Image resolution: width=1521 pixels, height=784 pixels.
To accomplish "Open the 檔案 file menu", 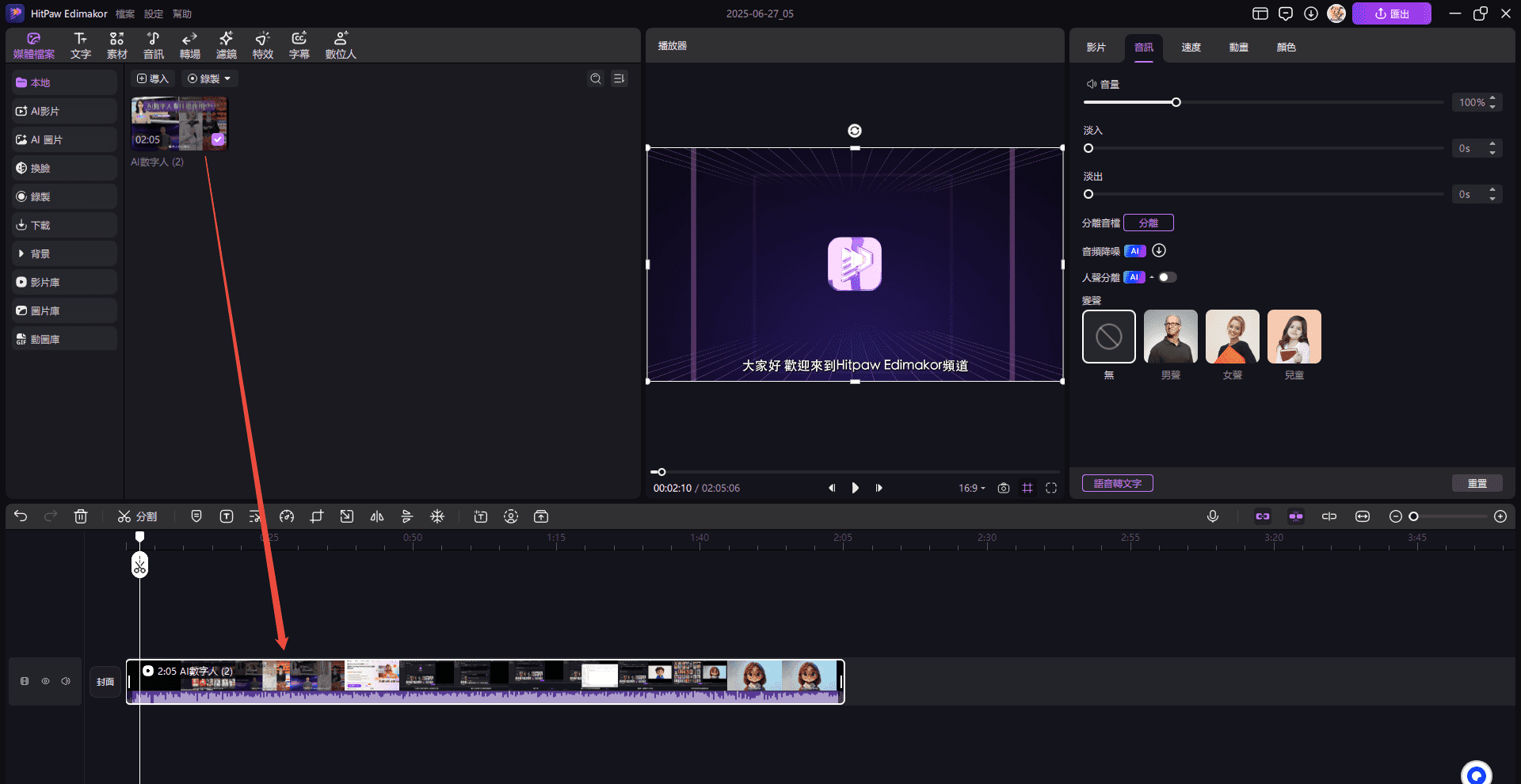I will pyautogui.click(x=125, y=13).
